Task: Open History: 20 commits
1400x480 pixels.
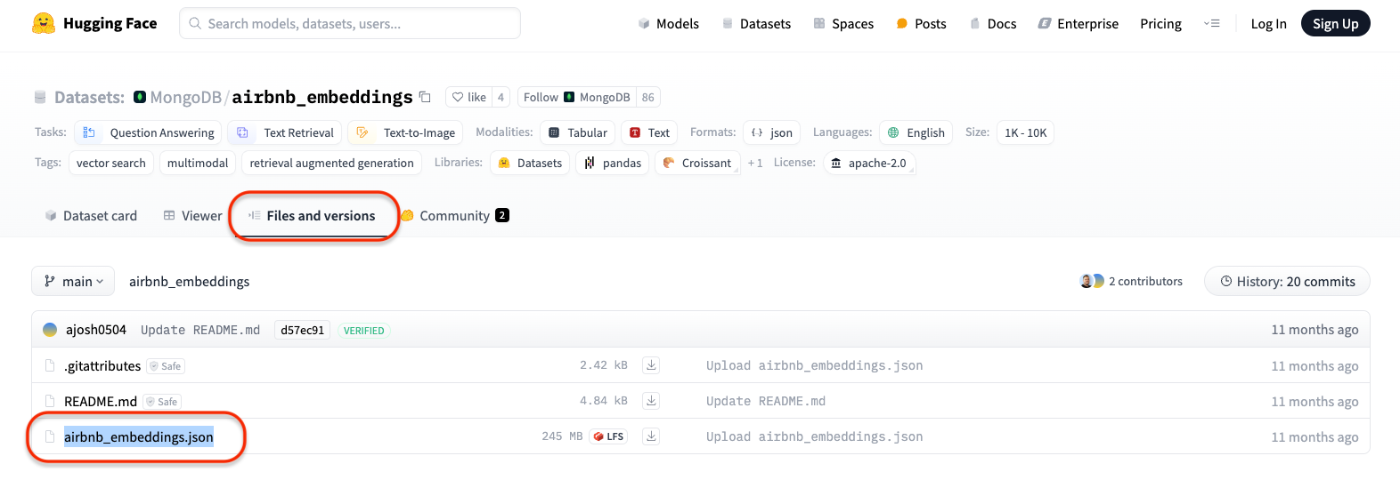Action: pyautogui.click(x=1286, y=282)
